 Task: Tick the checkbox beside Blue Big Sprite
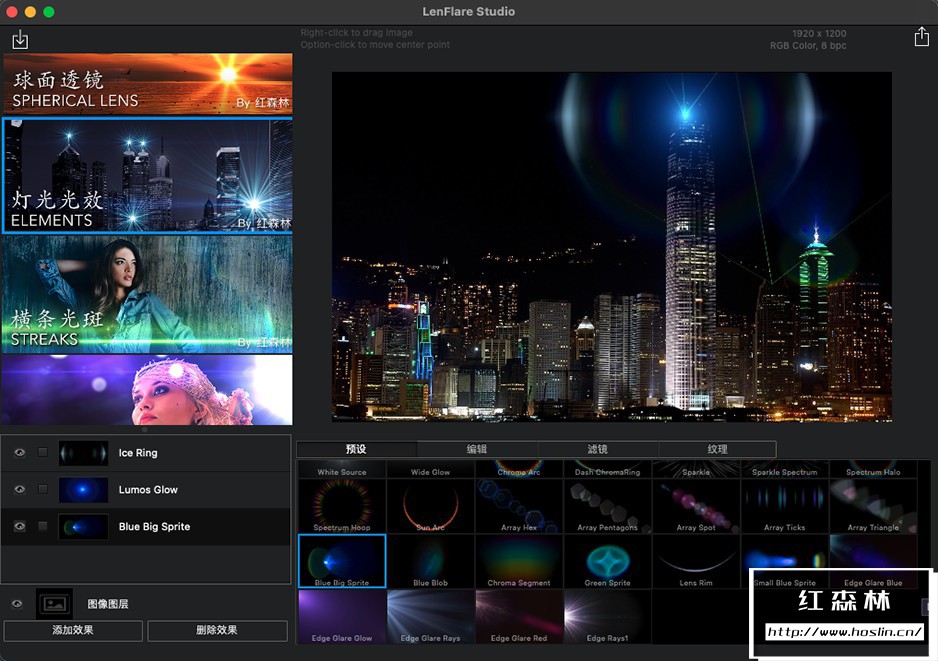click(42, 526)
